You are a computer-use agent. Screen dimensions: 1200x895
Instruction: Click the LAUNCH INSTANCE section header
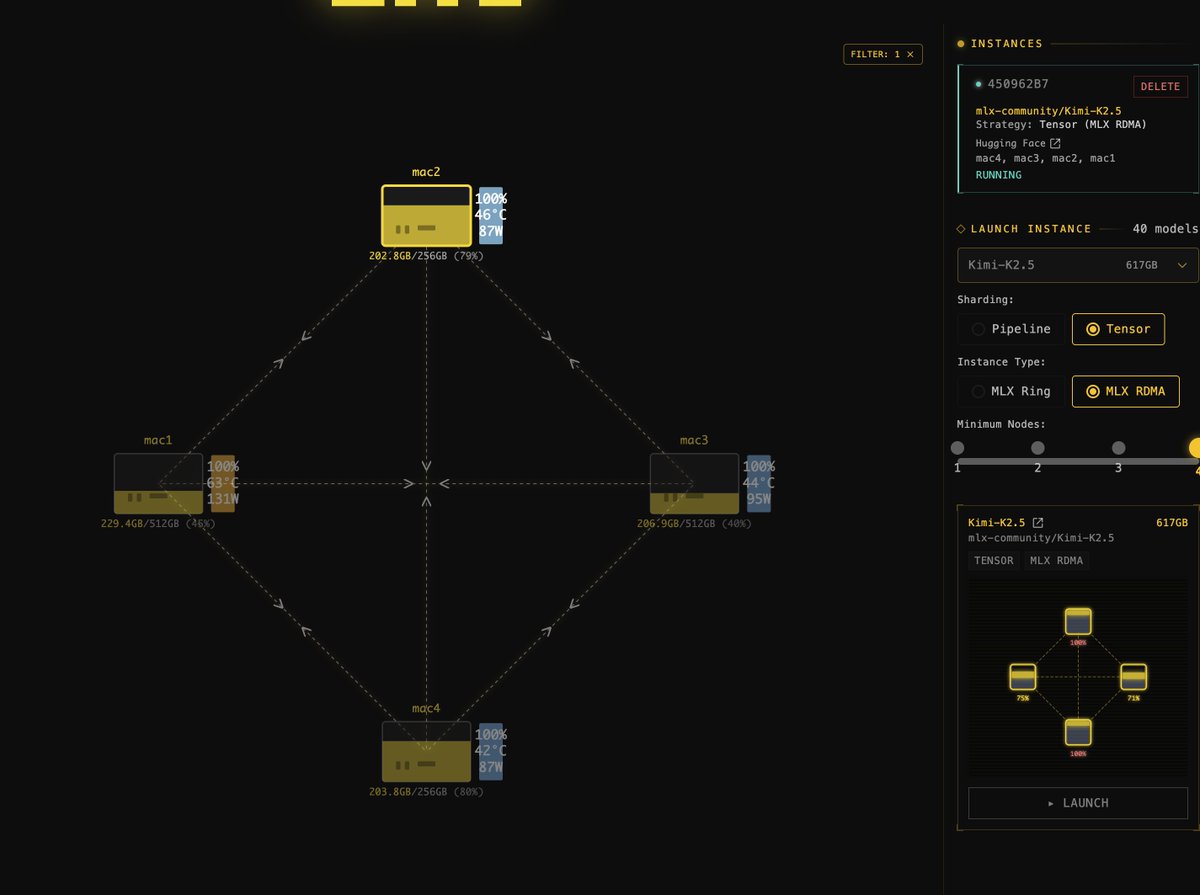(x=1031, y=229)
